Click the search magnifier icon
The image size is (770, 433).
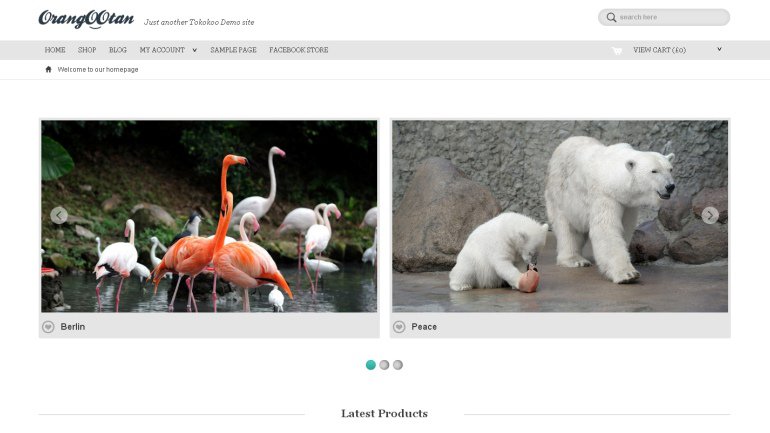[611, 17]
